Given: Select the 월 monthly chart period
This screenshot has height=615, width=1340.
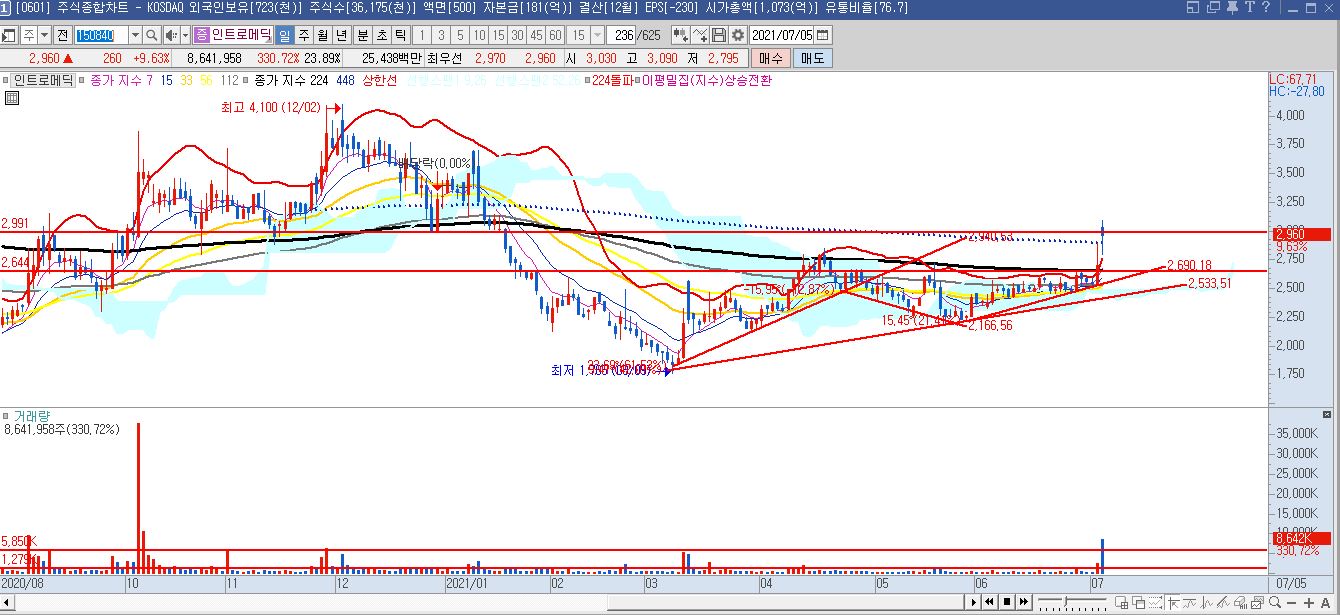Looking at the screenshot, I should (x=322, y=35).
